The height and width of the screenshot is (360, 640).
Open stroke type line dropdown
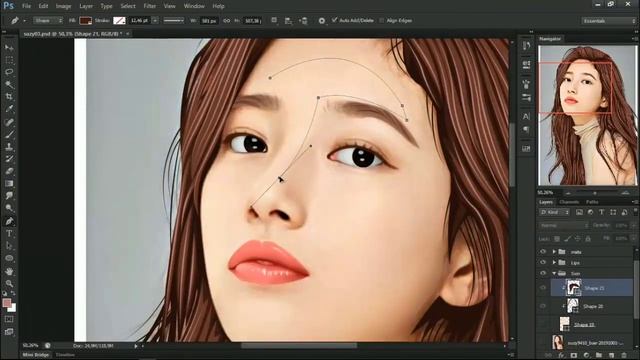click(174, 20)
